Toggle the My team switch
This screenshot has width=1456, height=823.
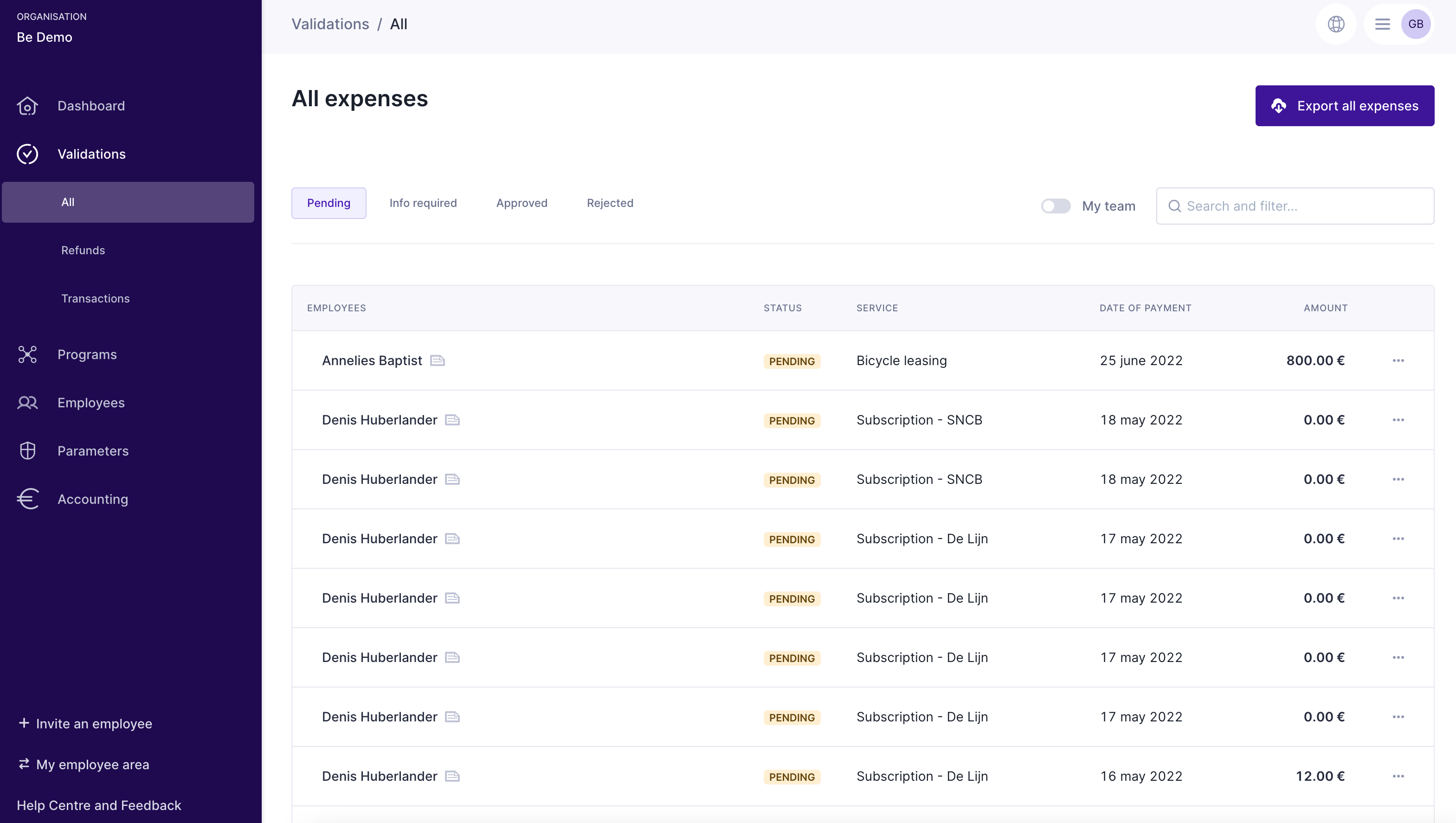(1056, 206)
